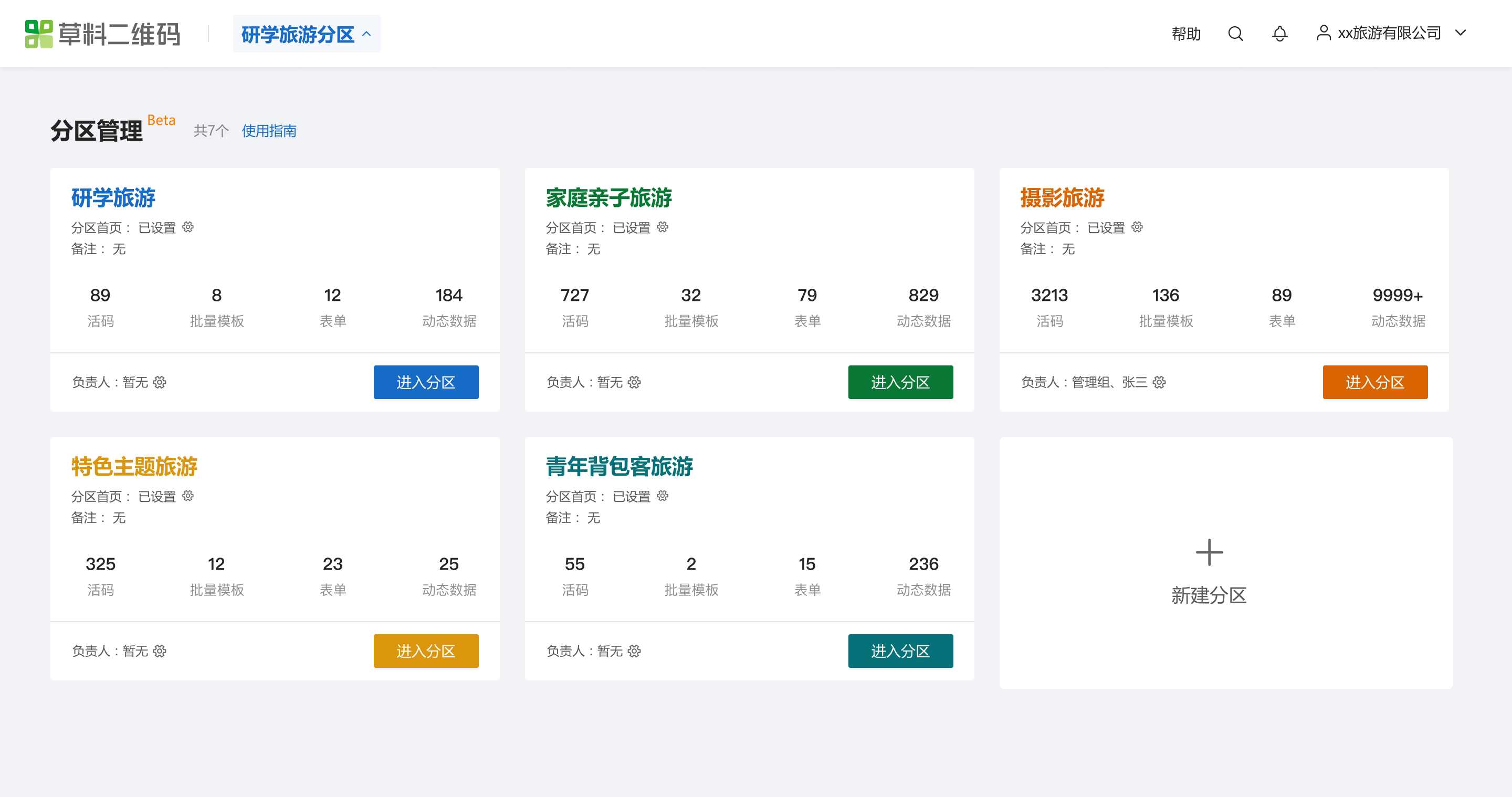Expand the account menu chevron
1512x797 pixels.
[x=1461, y=33]
